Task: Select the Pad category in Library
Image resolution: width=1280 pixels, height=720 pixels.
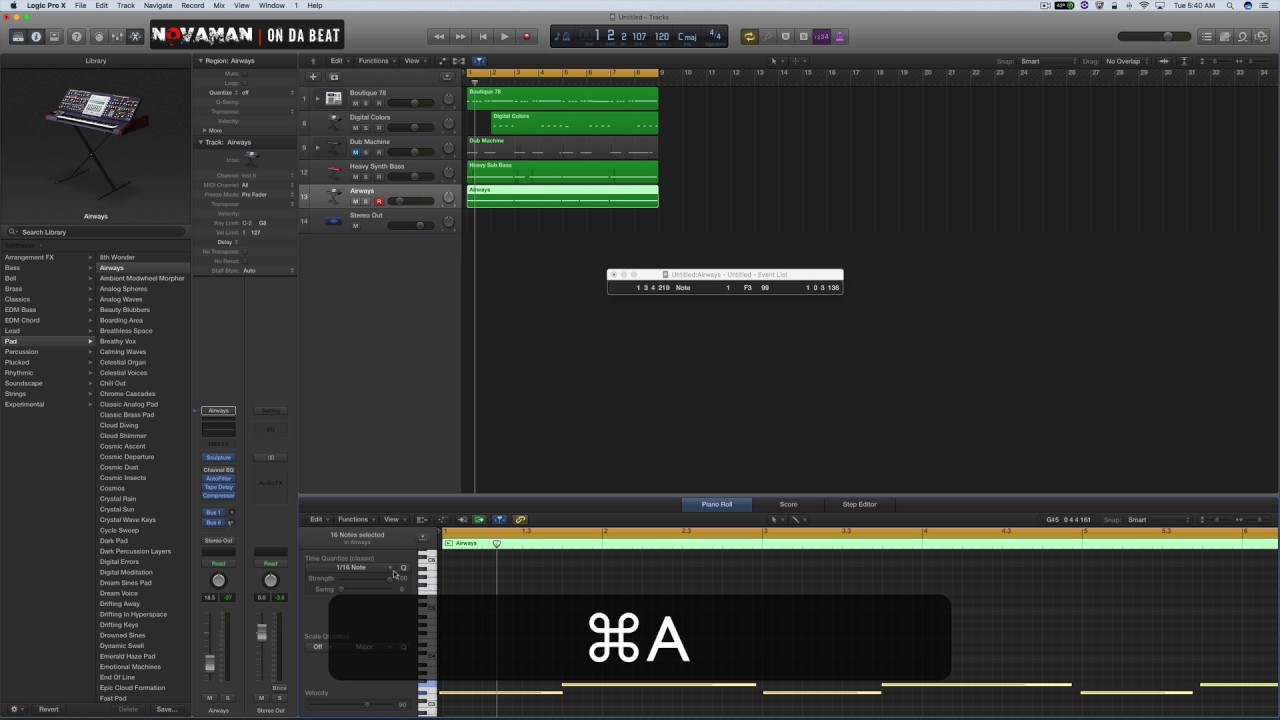Action: point(47,341)
